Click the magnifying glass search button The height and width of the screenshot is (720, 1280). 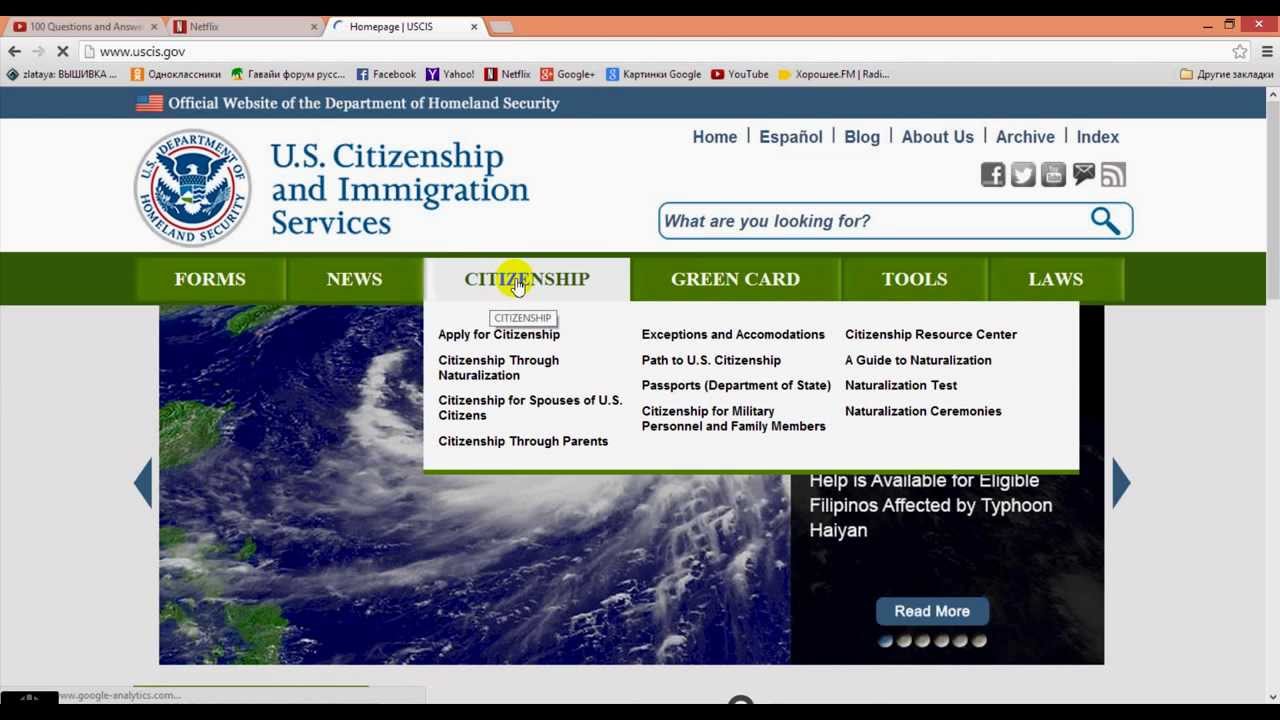[1105, 221]
